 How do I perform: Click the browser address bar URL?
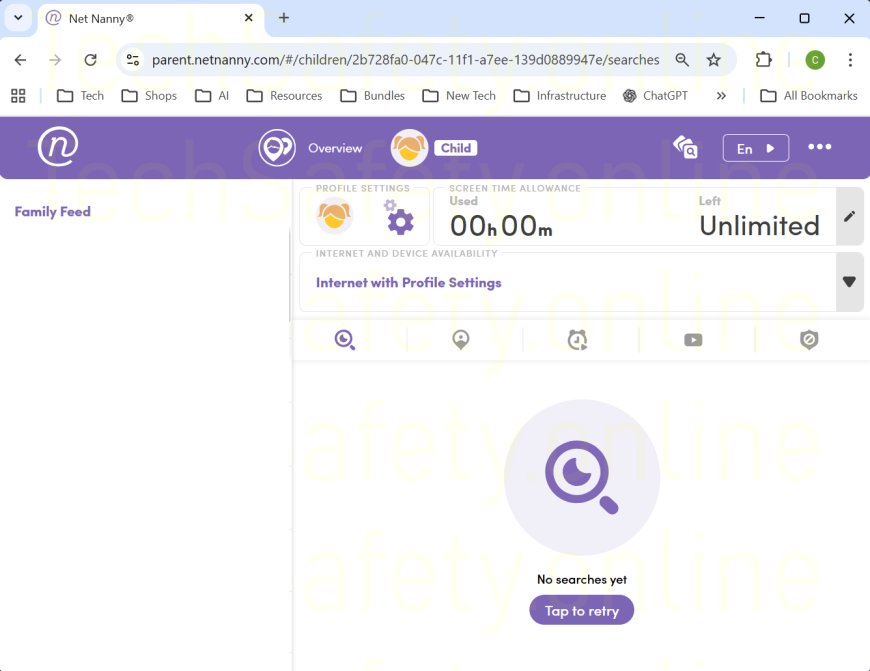pos(405,60)
